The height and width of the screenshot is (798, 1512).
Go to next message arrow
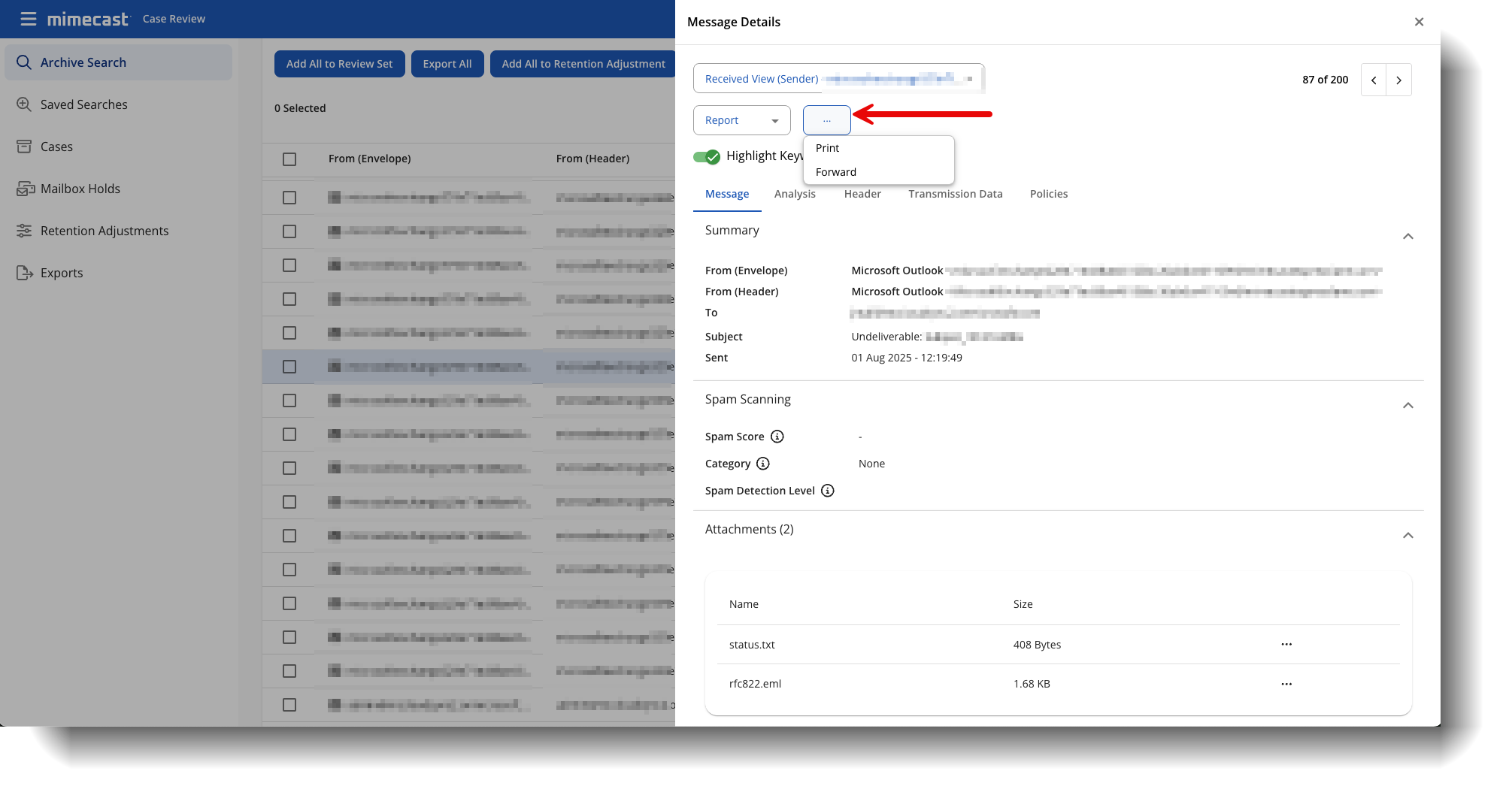coord(1398,80)
